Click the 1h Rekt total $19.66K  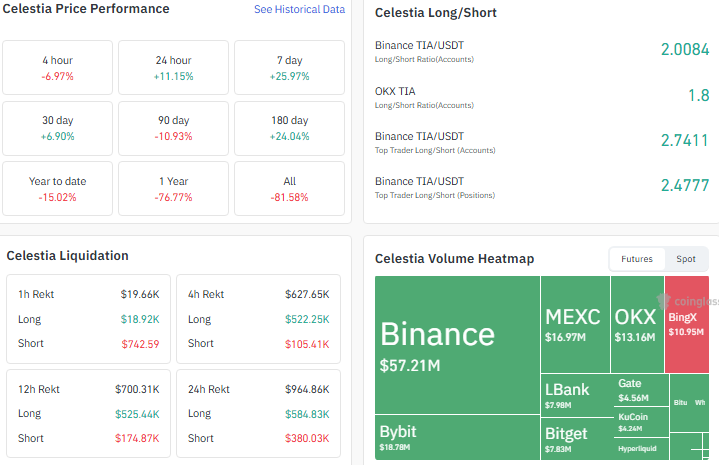click(x=140, y=294)
